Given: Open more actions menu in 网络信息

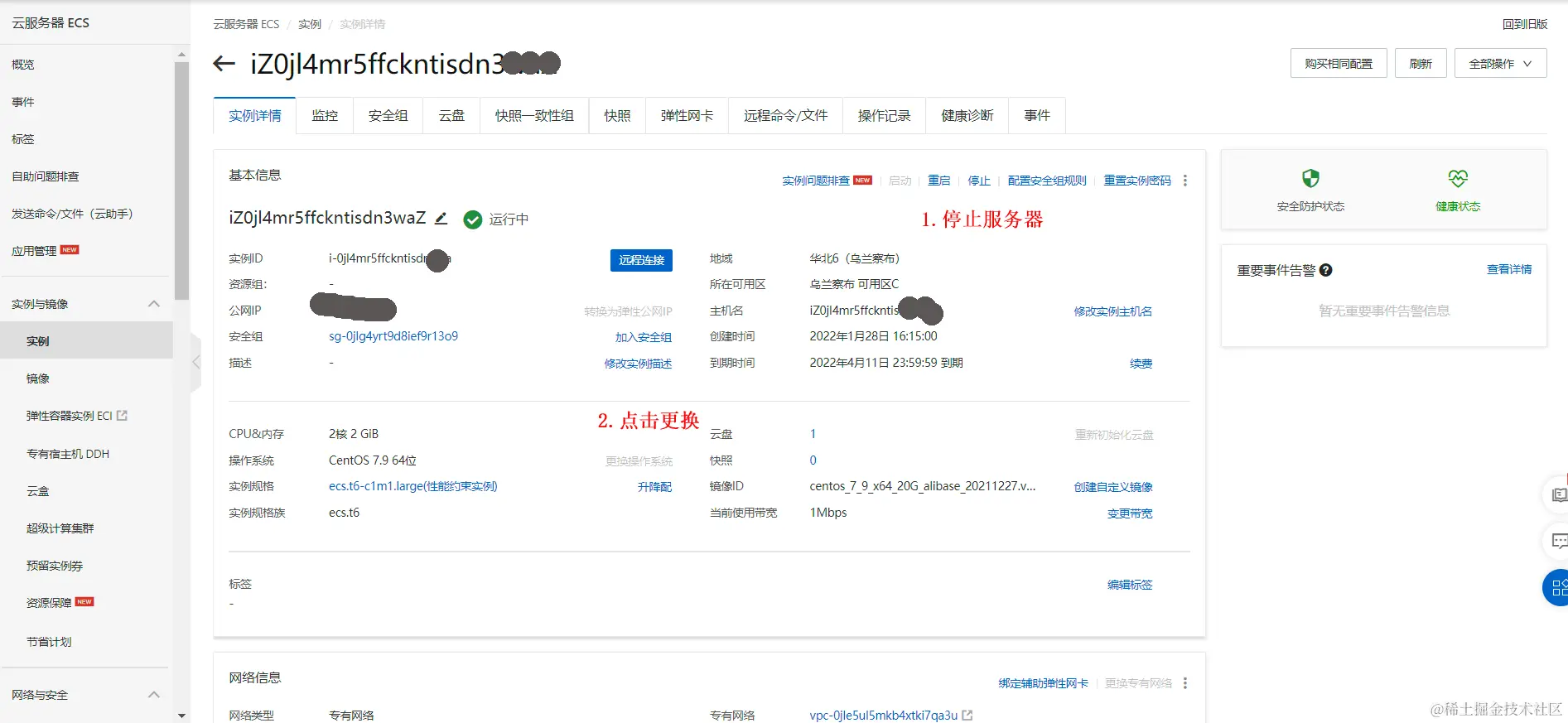Looking at the screenshot, I should pos(1185,683).
